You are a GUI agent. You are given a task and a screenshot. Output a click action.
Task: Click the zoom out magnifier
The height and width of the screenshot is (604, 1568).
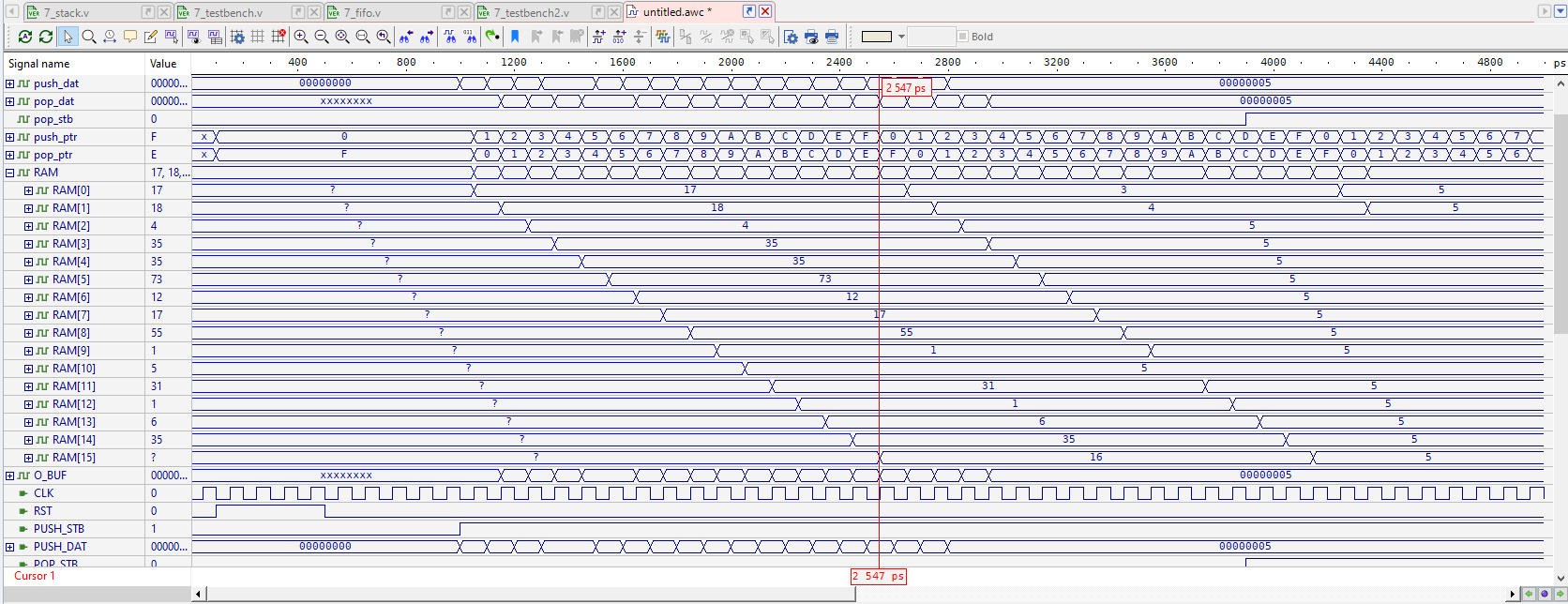(322, 37)
